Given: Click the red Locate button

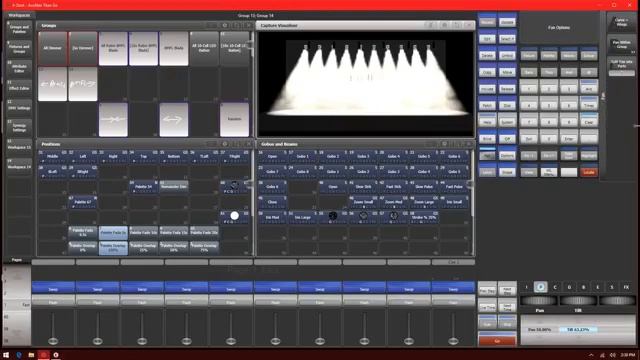Looking at the screenshot, I should coord(589,172).
